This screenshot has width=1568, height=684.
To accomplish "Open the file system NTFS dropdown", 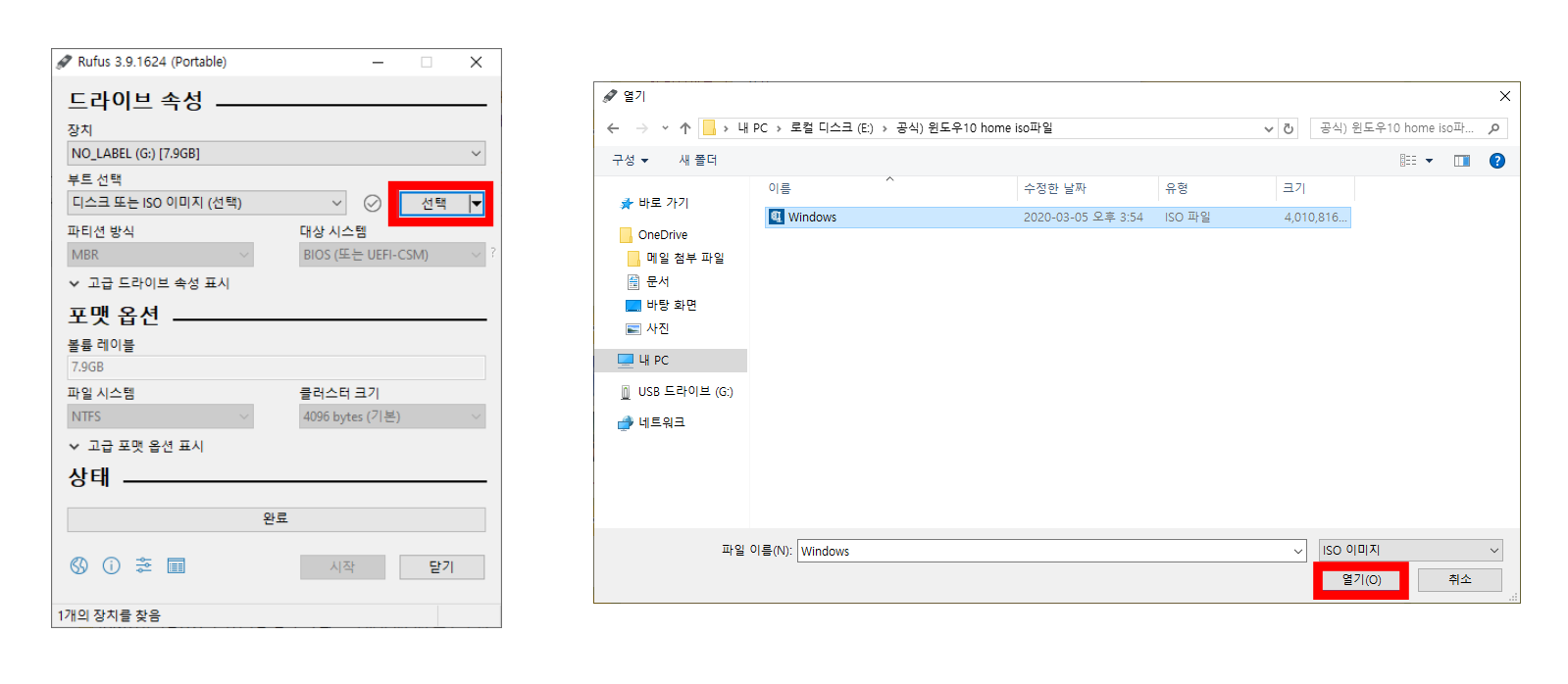I will 244,416.
